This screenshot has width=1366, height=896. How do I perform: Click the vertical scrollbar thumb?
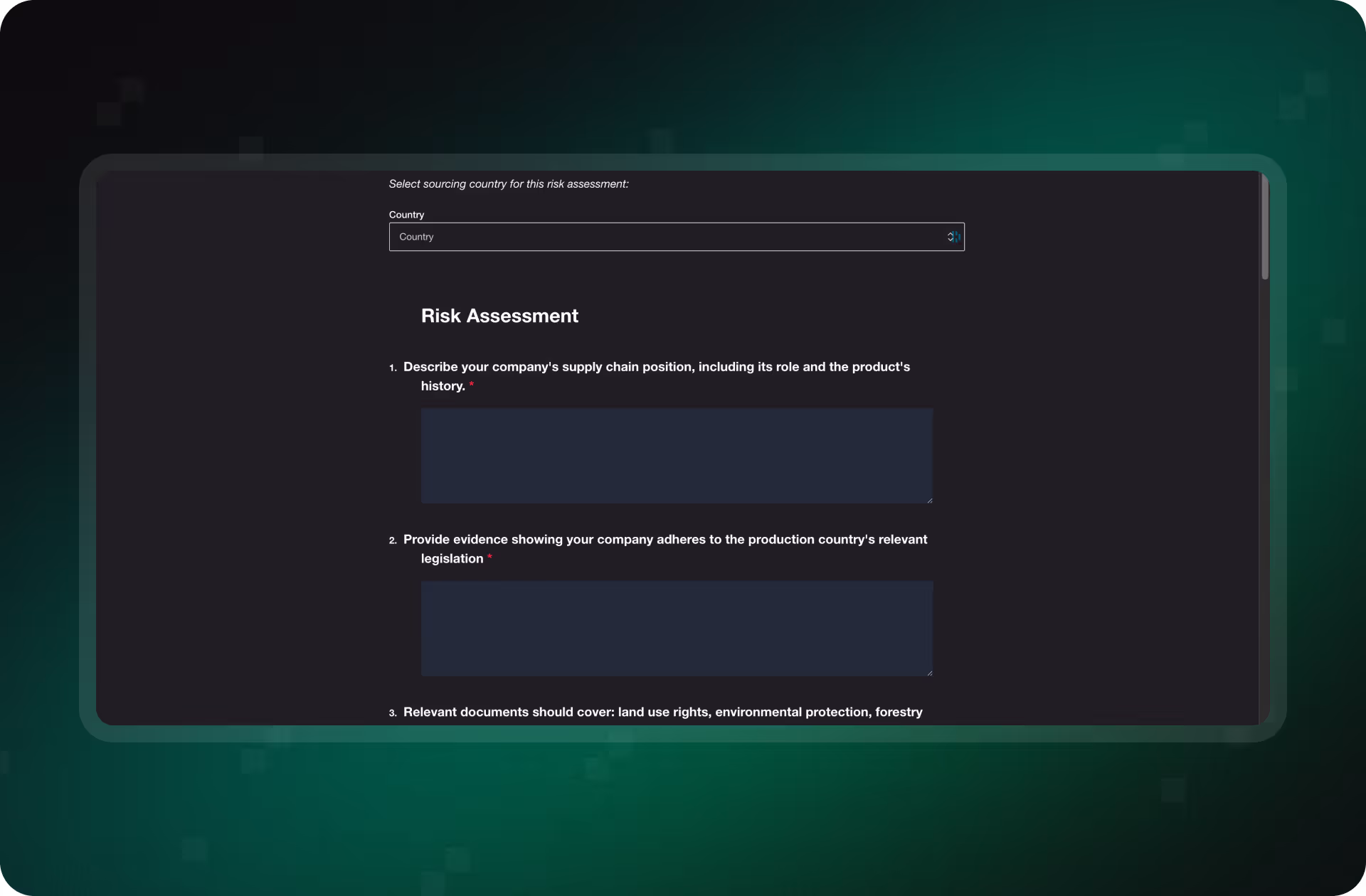pos(1264,226)
